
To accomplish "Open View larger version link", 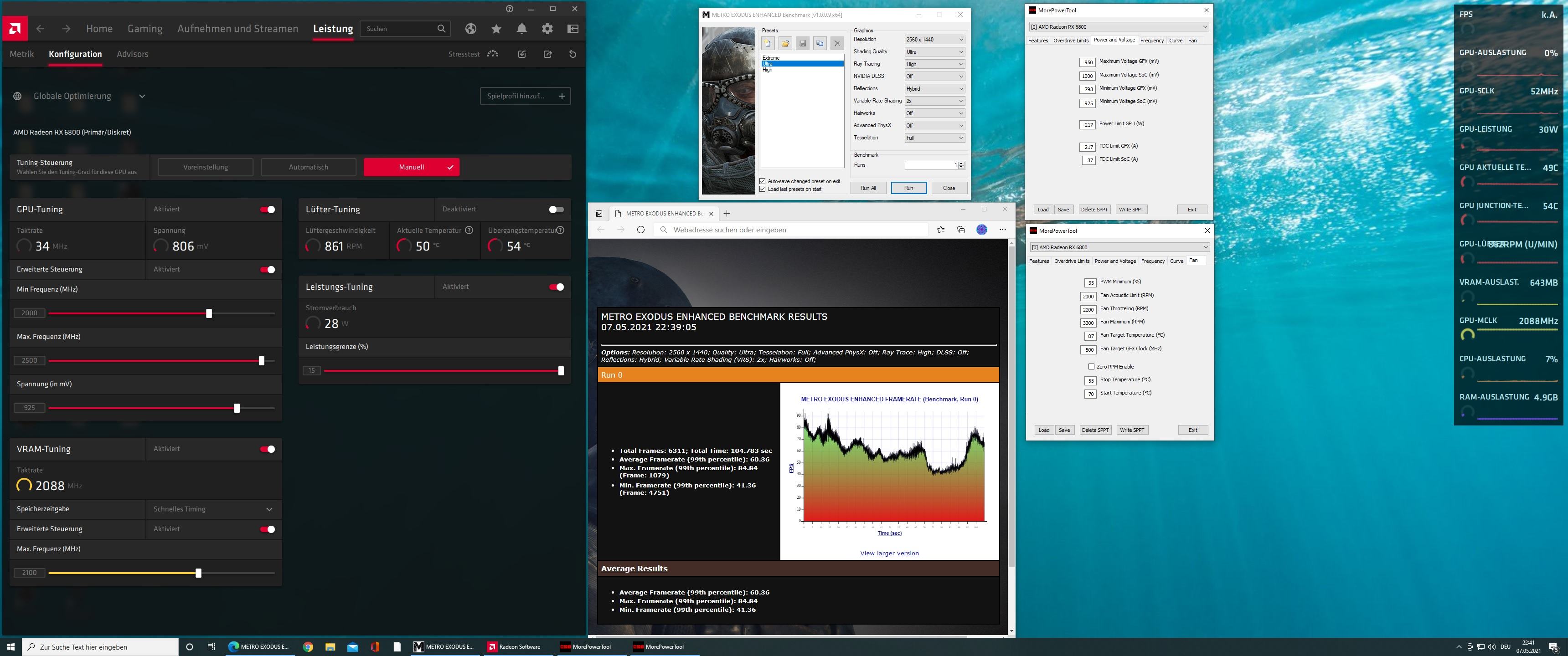I will [x=889, y=553].
